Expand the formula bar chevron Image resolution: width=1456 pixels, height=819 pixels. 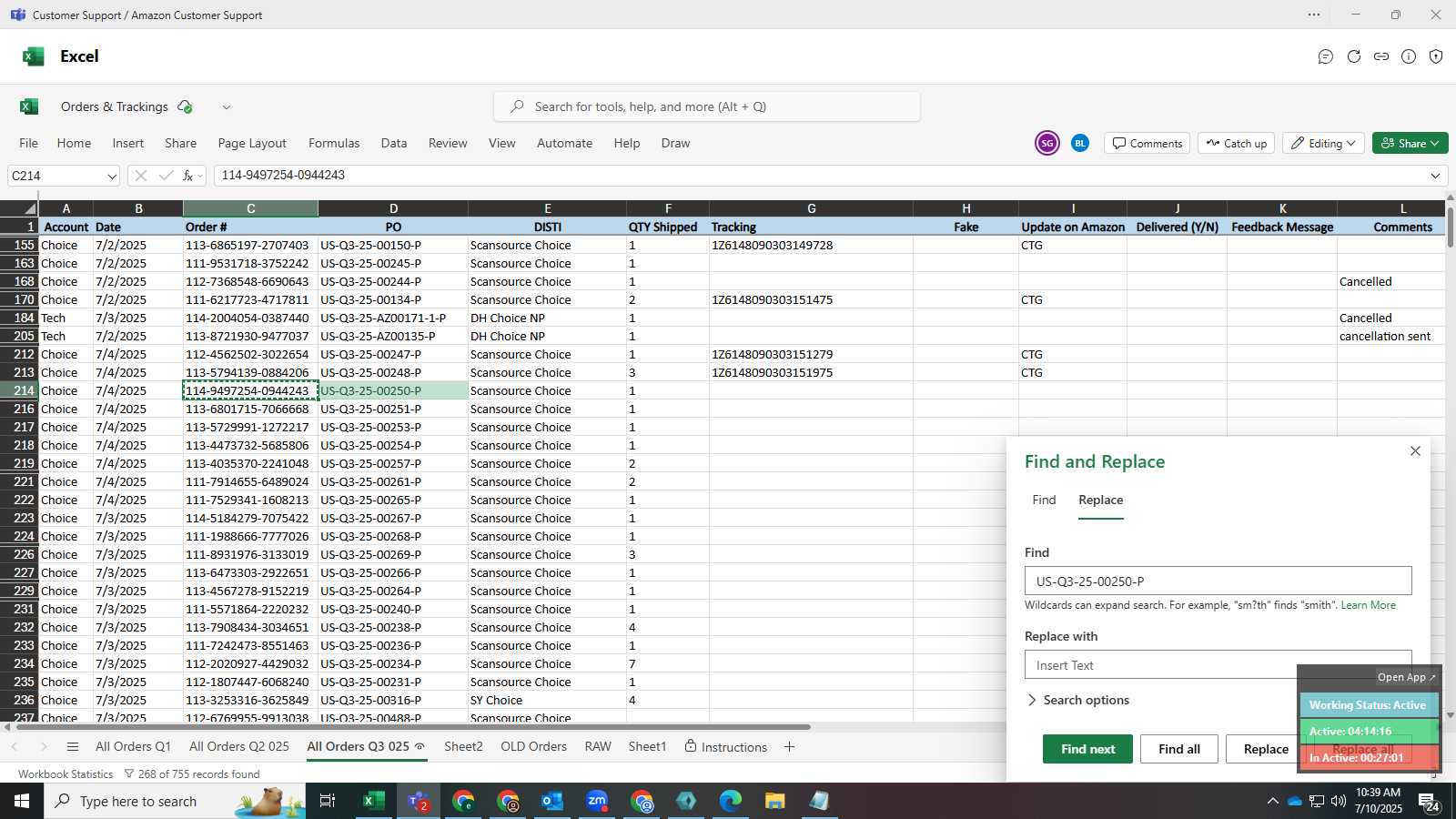[x=1436, y=176]
